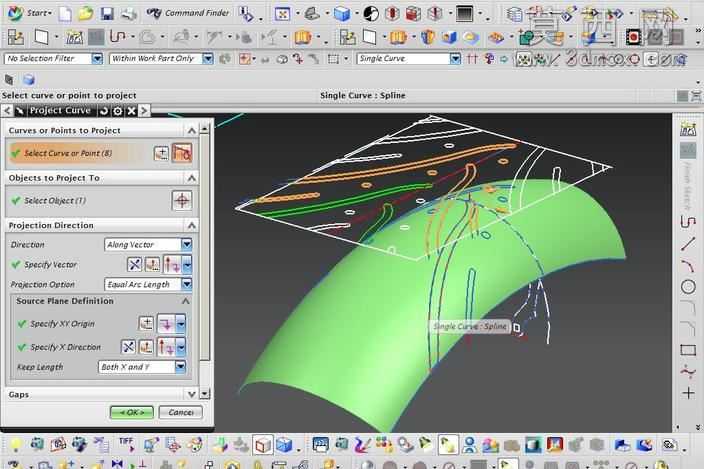Open the Within Work Part Only dropdown
Screen dimensions: 704x469
(x=207, y=58)
